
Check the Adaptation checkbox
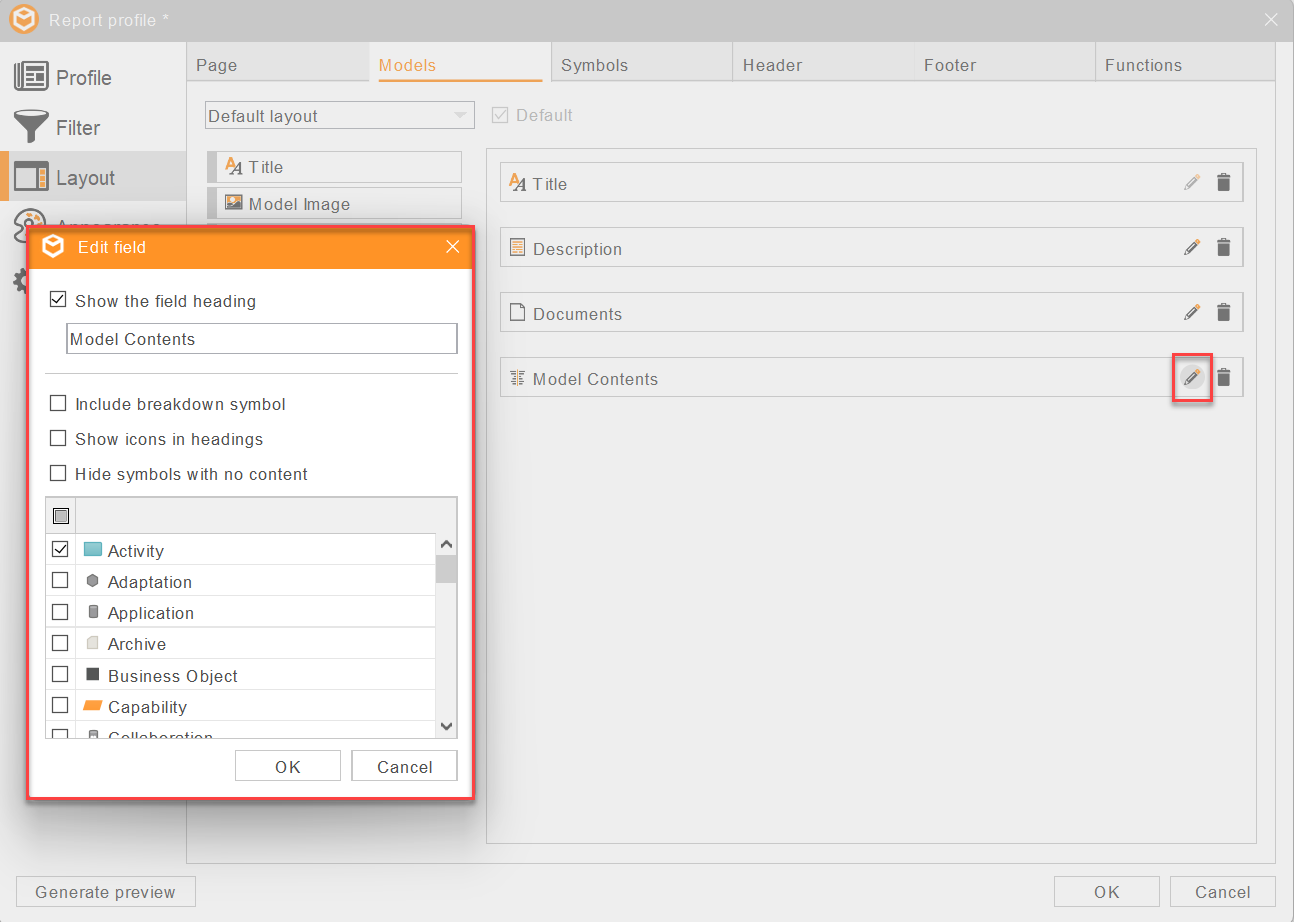[x=60, y=580]
